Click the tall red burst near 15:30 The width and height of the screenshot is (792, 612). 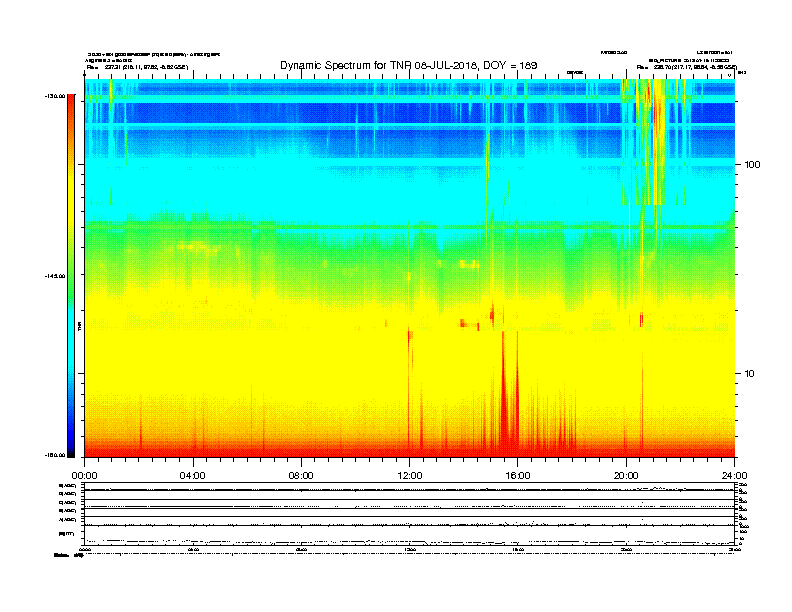click(x=504, y=394)
